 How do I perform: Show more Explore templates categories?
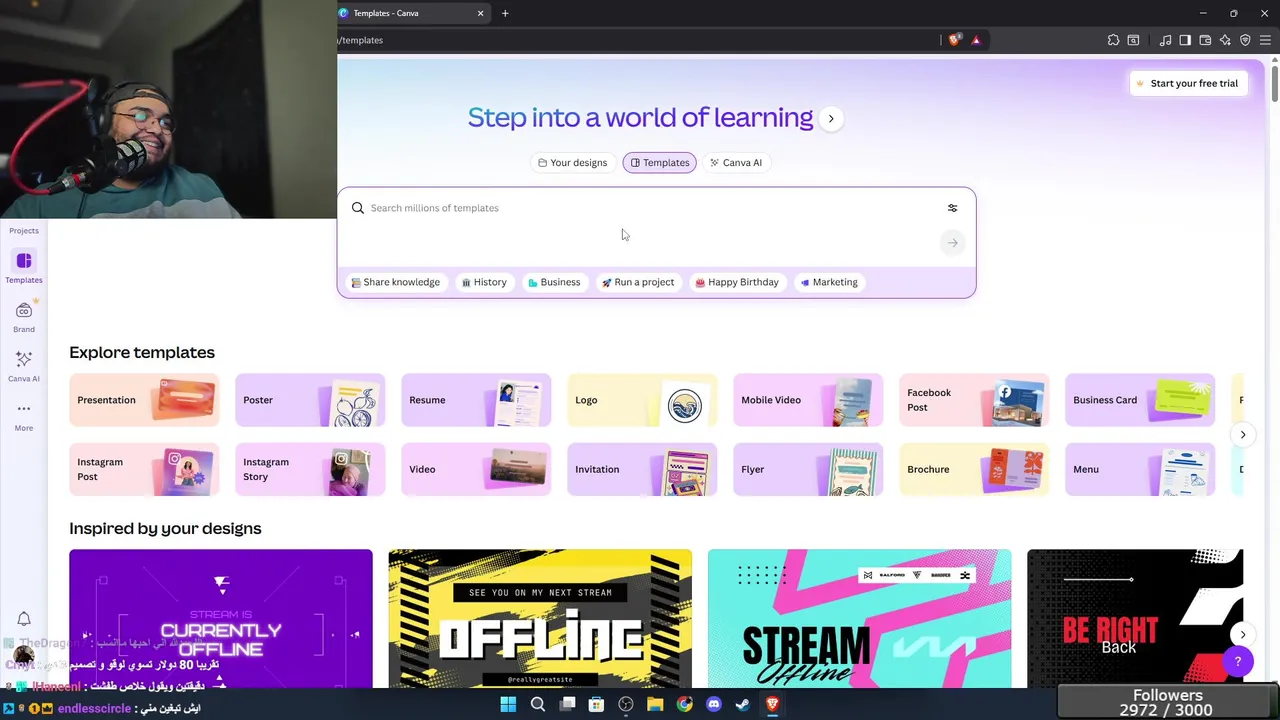click(x=1242, y=434)
